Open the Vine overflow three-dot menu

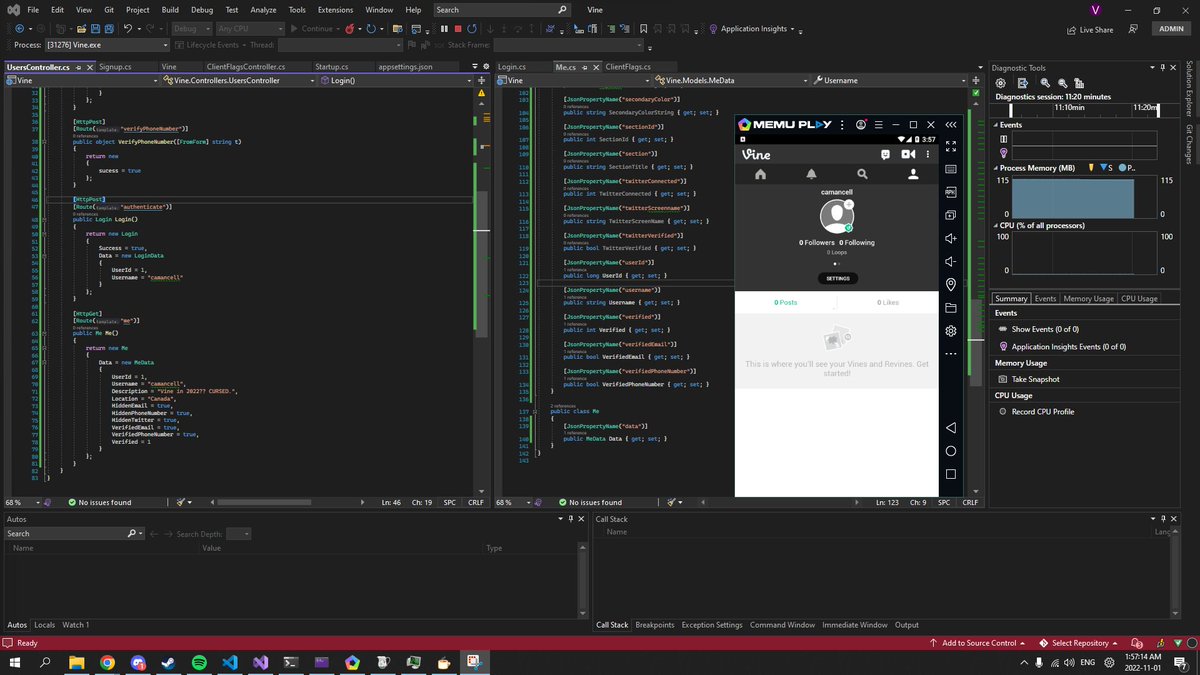pos(929,154)
